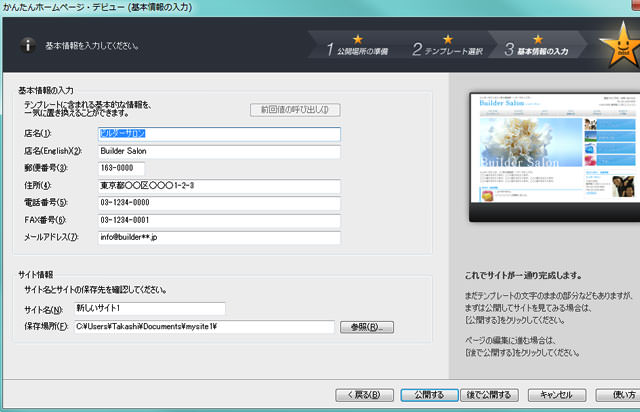Click the 住所 address field
640x412 pixels.
pos(219,186)
